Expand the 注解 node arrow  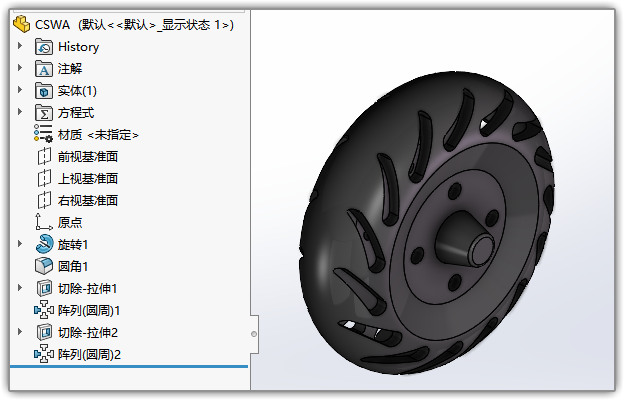pos(20,68)
